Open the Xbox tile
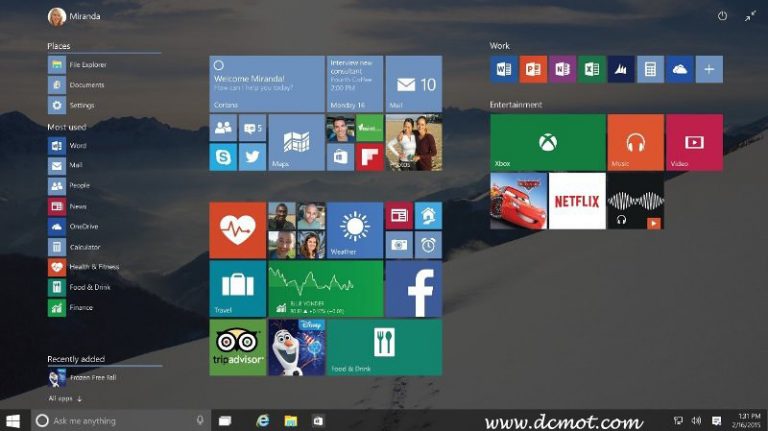The width and height of the screenshot is (768, 431). pyautogui.click(x=547, y=142)
